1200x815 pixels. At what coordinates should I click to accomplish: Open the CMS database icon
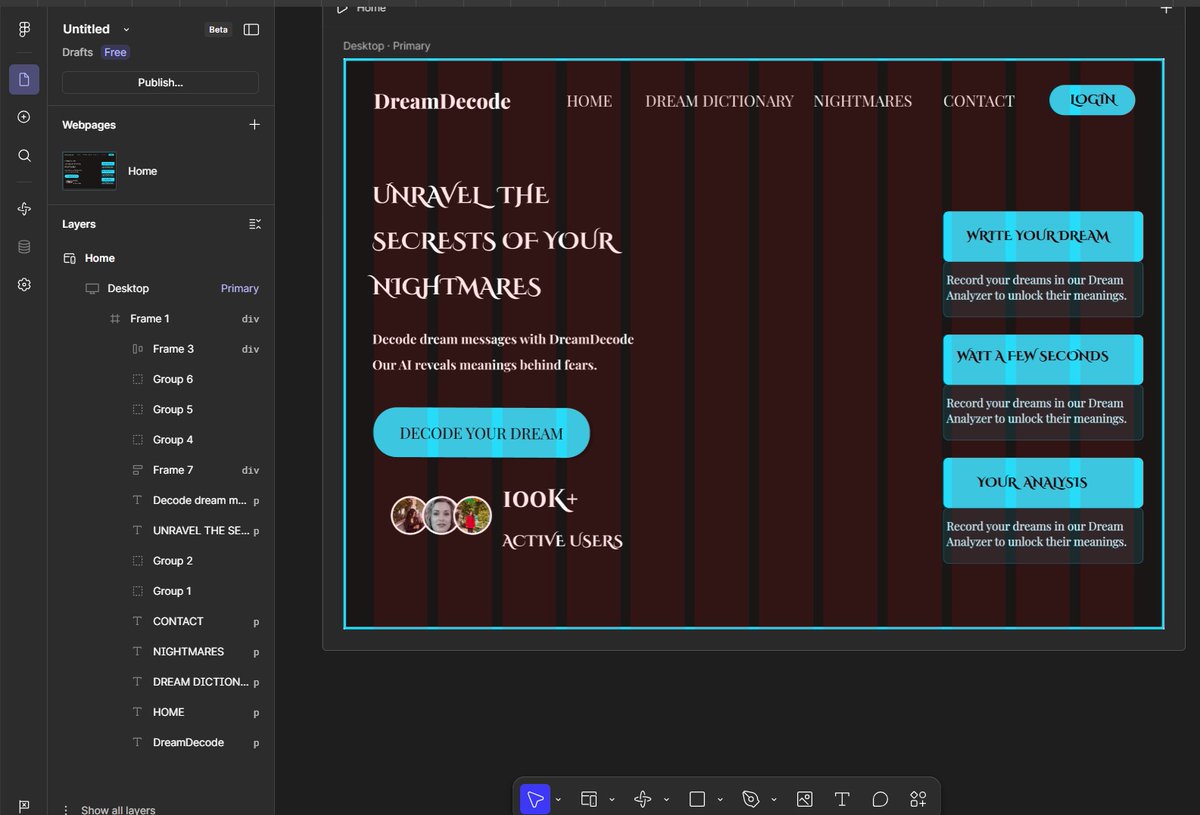(x=24, y=247)
